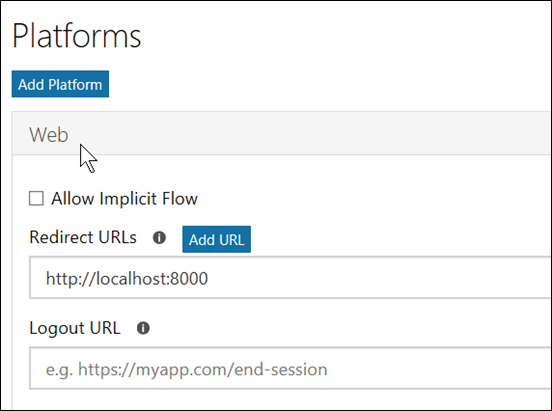Image resolution: width=552 pixels, height=411 pixels.
Task: Click the Platforms section heading
Action: 76,36
